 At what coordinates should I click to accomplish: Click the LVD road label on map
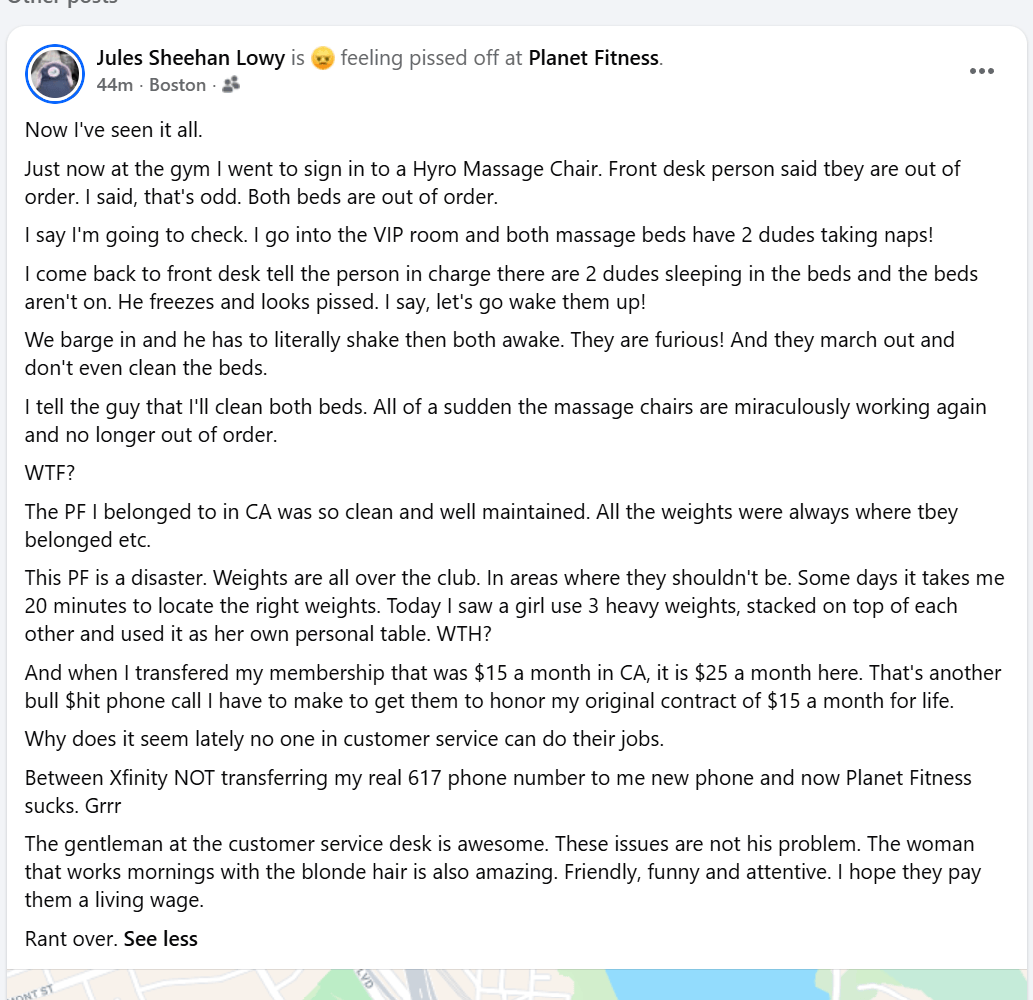[366, 978]
